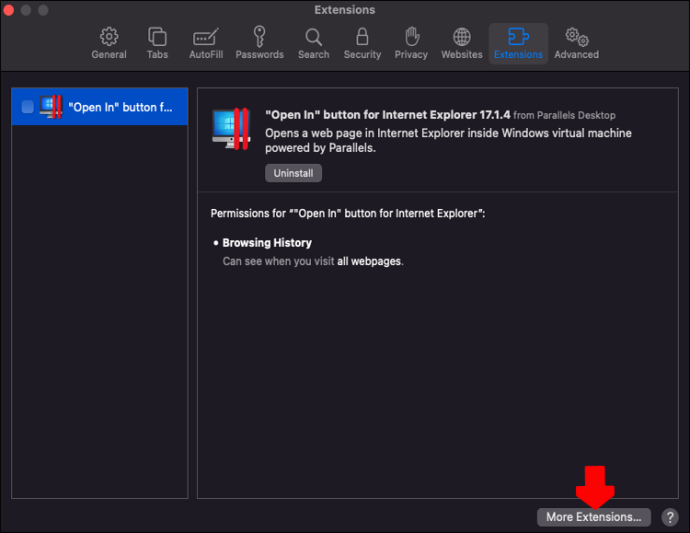Click the Browsing History permission heading
The height and width of the screenshot is (533, 690).
(267, 243)
